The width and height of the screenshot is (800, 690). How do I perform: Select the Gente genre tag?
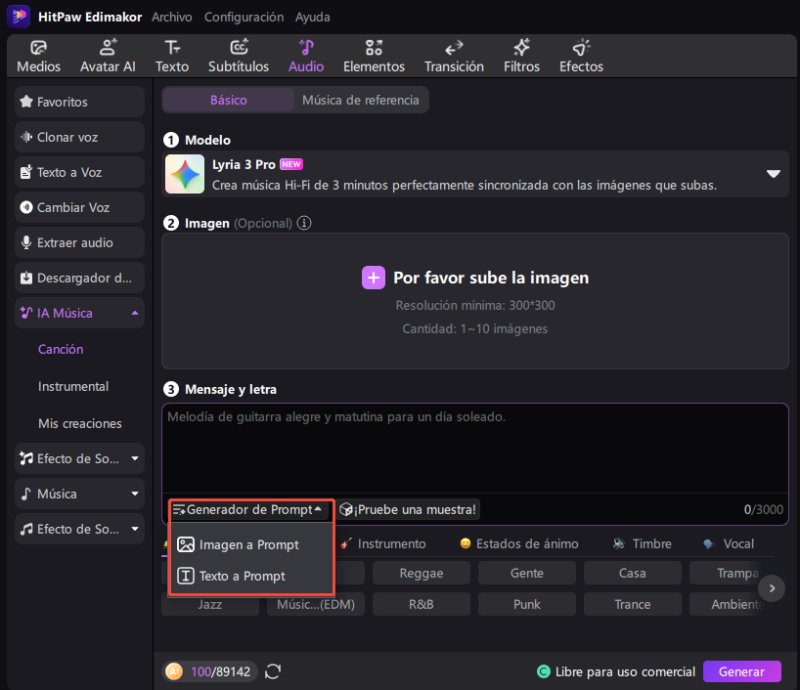coord(527,573)
